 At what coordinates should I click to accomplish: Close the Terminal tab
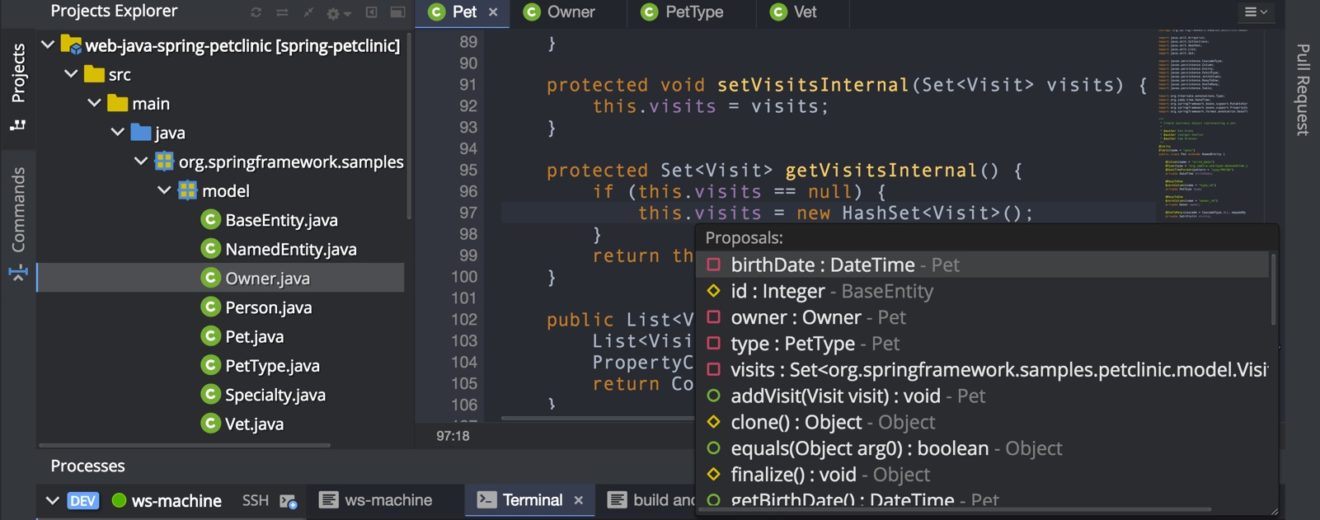coord(578,500)
